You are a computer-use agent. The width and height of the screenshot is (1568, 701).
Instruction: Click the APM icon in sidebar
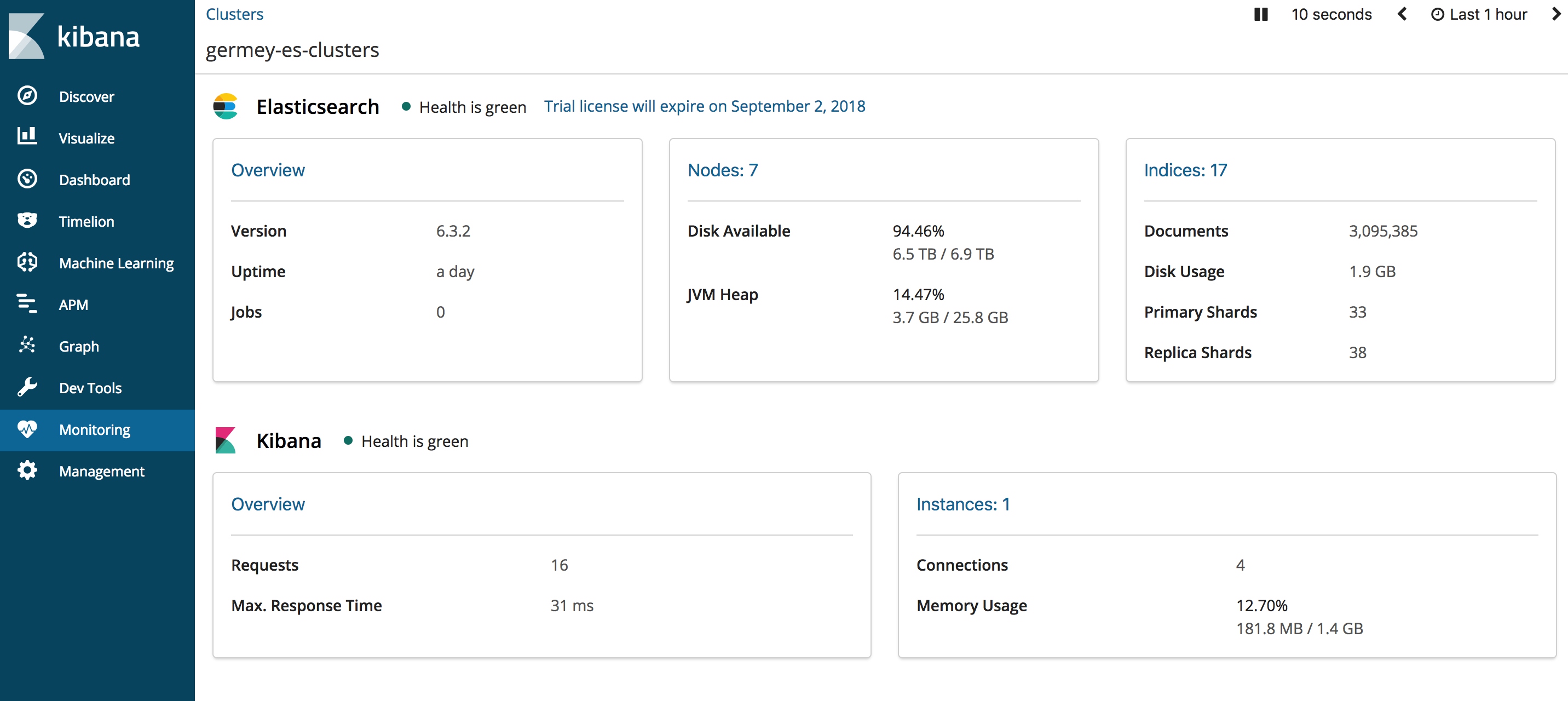[27, 304]
